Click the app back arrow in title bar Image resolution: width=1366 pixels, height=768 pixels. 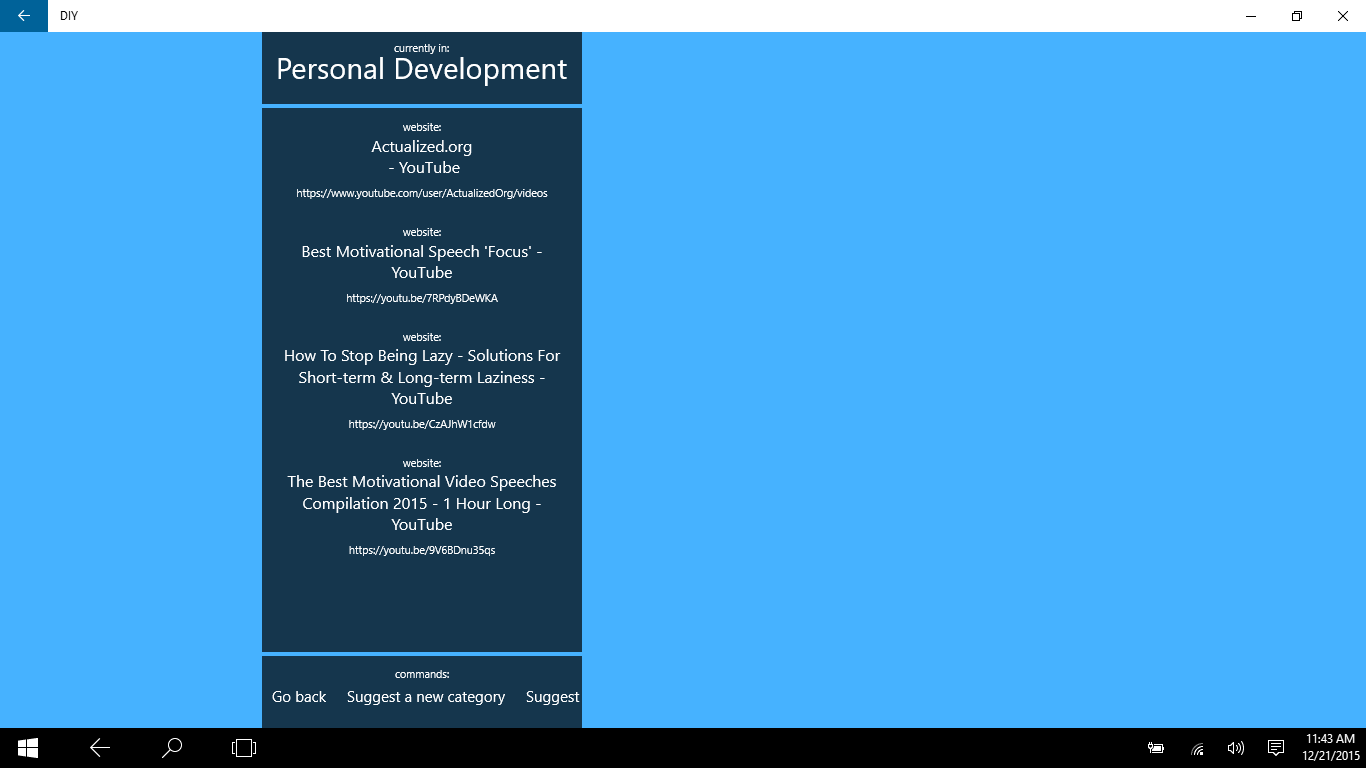point(23,16)
